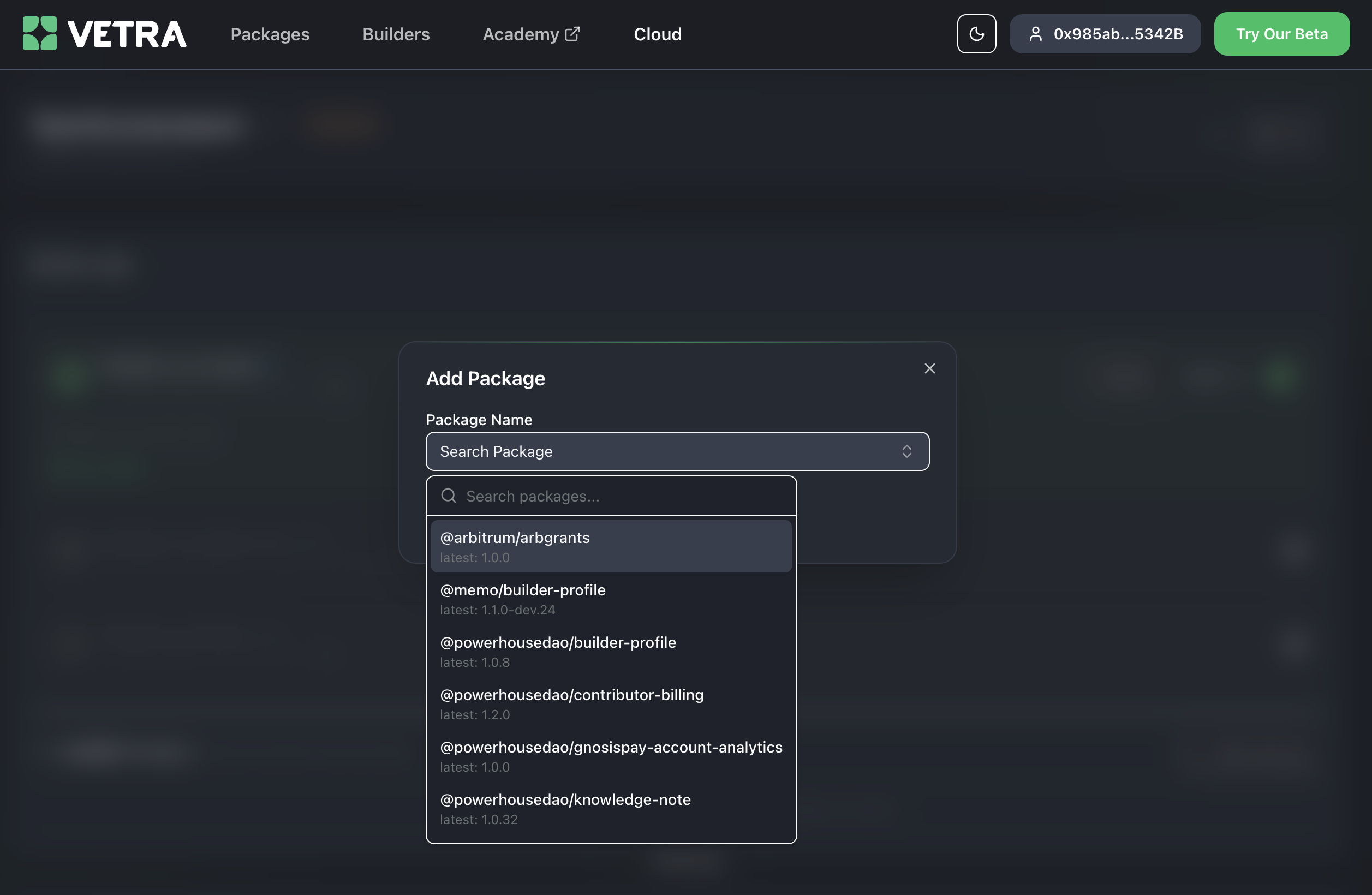
Task: Collapse the Search Package combo box
Action: click(677, 451)
